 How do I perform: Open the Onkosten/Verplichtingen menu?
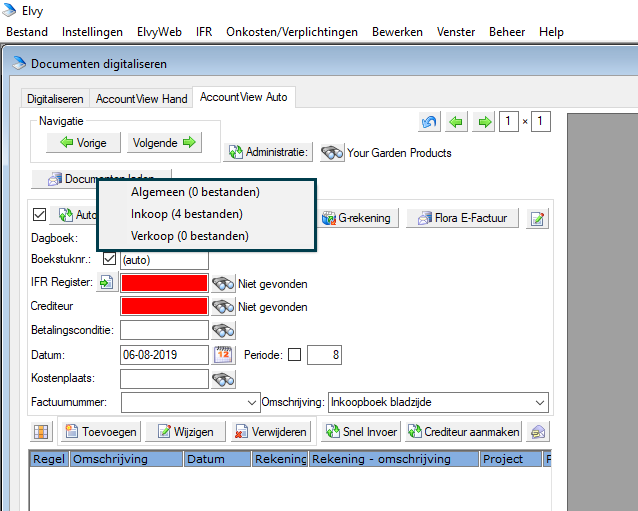coord(292,32)
